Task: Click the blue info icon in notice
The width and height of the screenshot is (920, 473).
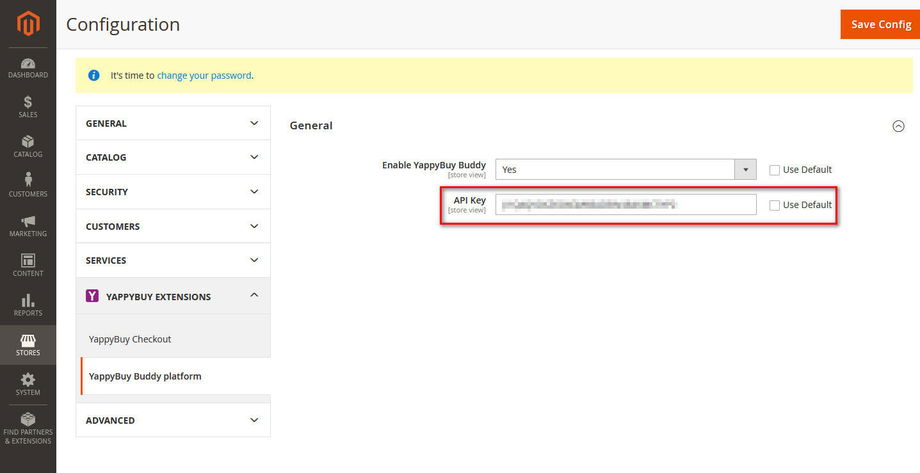Action: [x=93, y=75]
